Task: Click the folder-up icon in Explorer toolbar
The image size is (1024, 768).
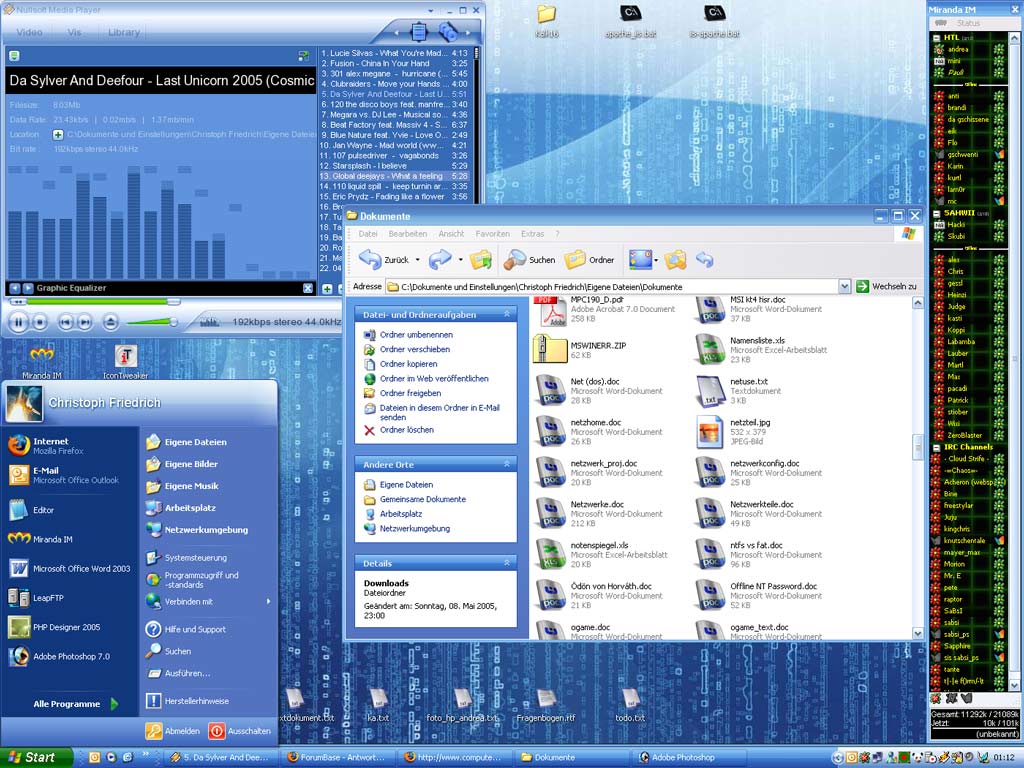Action: (x=481, y=260)
